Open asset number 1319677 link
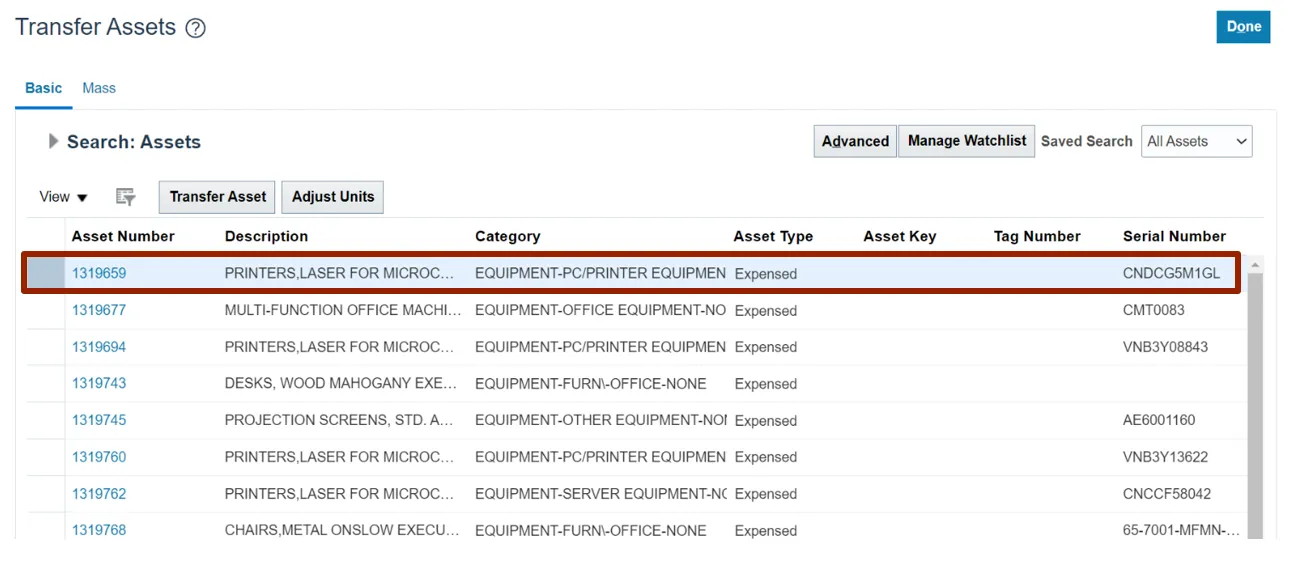The width and height of the screenshot is (1289, 575). click(99, 310)
